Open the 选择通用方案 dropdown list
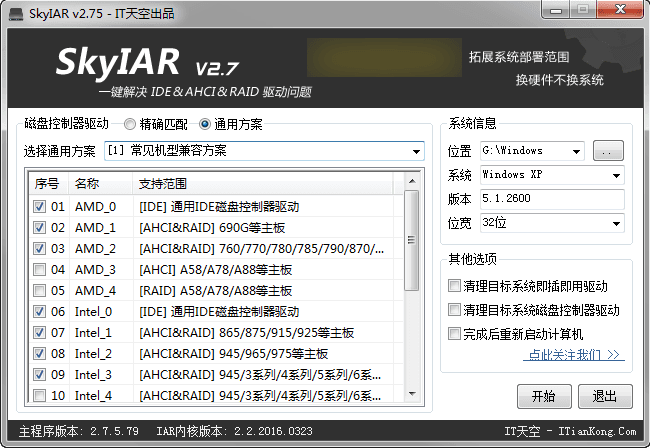Screen dimensions: 650x448 (x=416, y=151)
